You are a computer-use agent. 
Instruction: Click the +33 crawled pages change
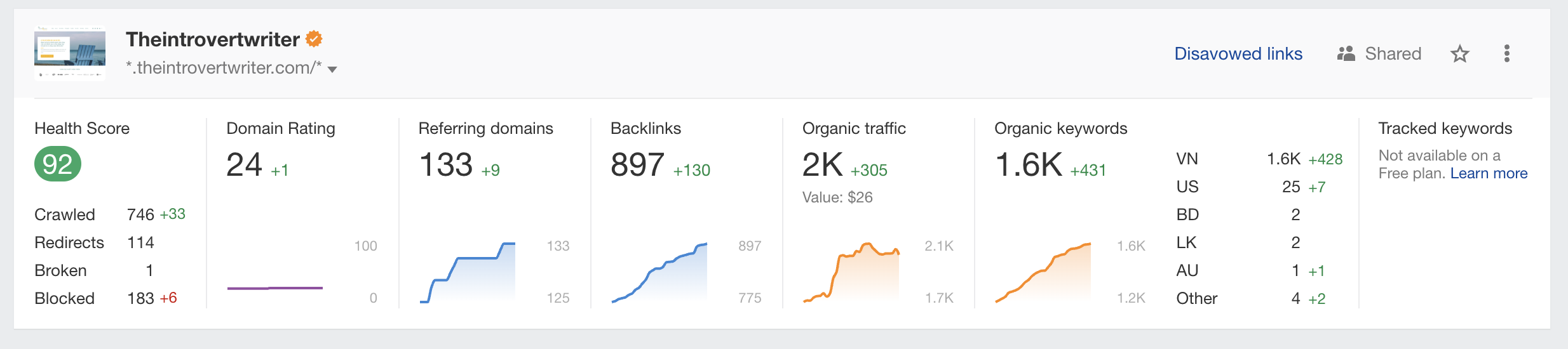173,214
